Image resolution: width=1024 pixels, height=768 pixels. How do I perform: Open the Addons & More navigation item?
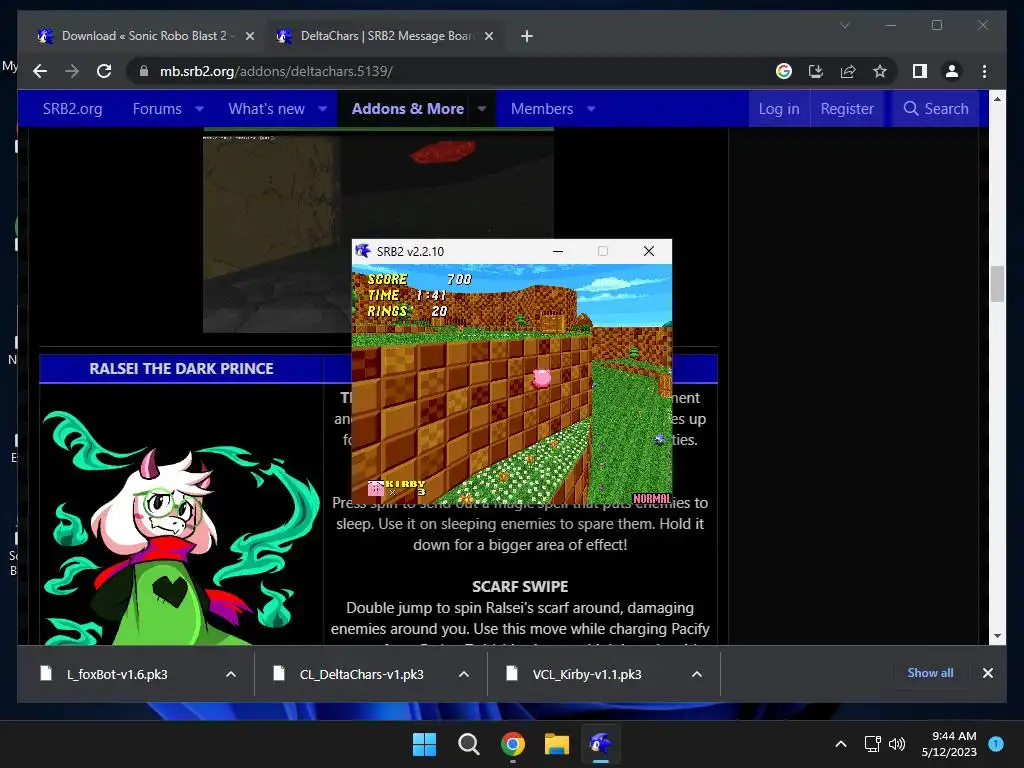[408, 108]
